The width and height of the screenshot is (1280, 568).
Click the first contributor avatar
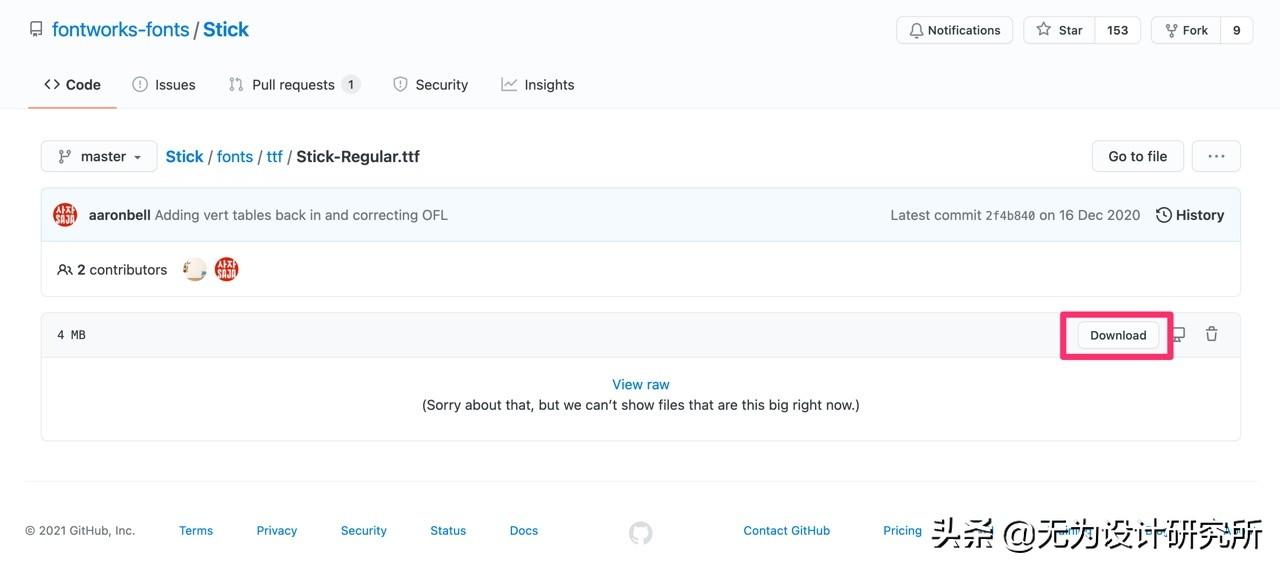[195, 270]
